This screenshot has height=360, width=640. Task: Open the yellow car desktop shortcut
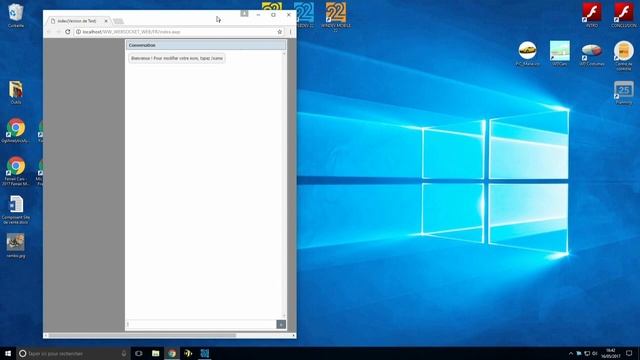click(x=527, y=53)
